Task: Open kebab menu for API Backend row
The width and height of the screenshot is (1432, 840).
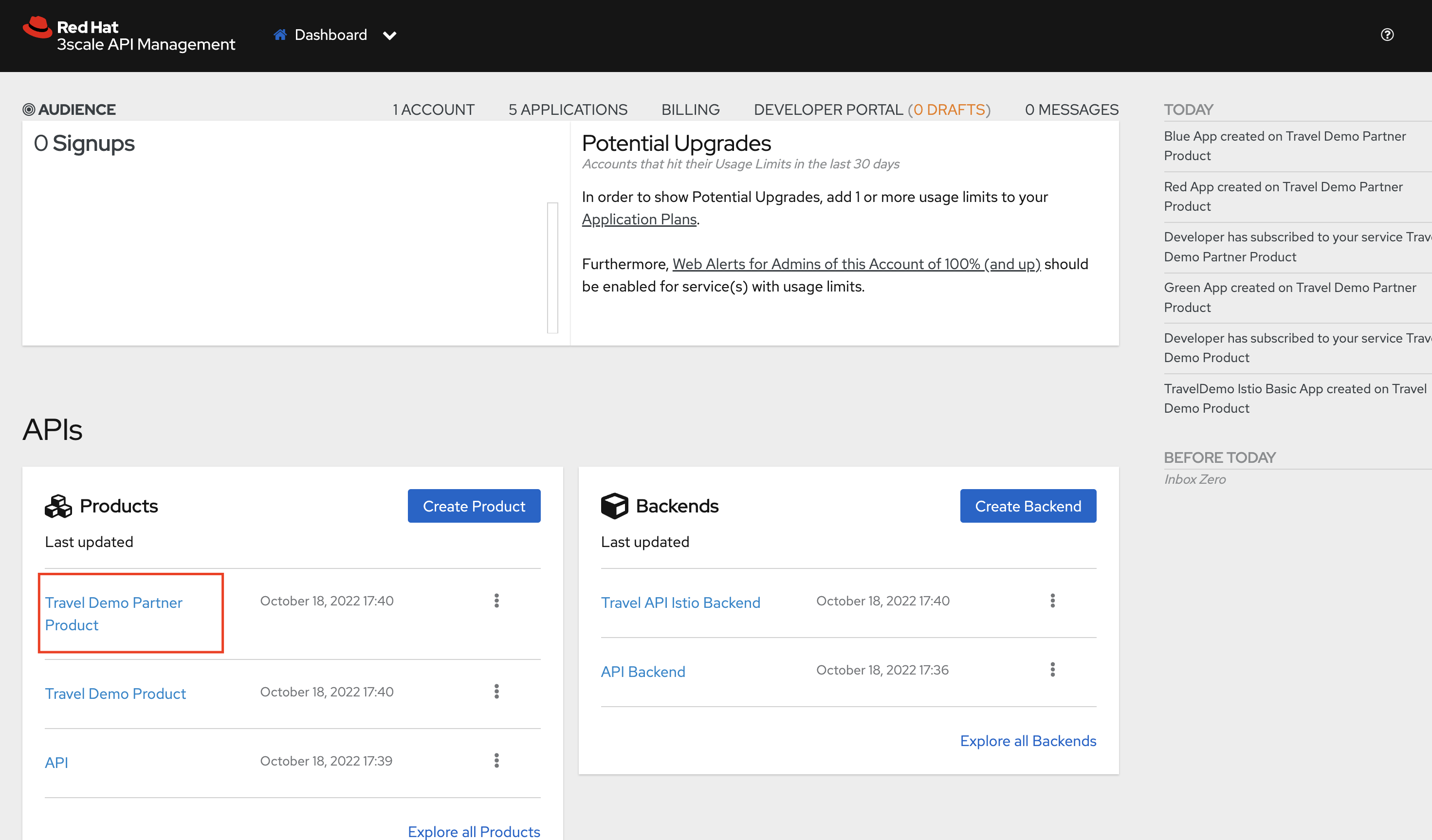Action: (1052, 670)
